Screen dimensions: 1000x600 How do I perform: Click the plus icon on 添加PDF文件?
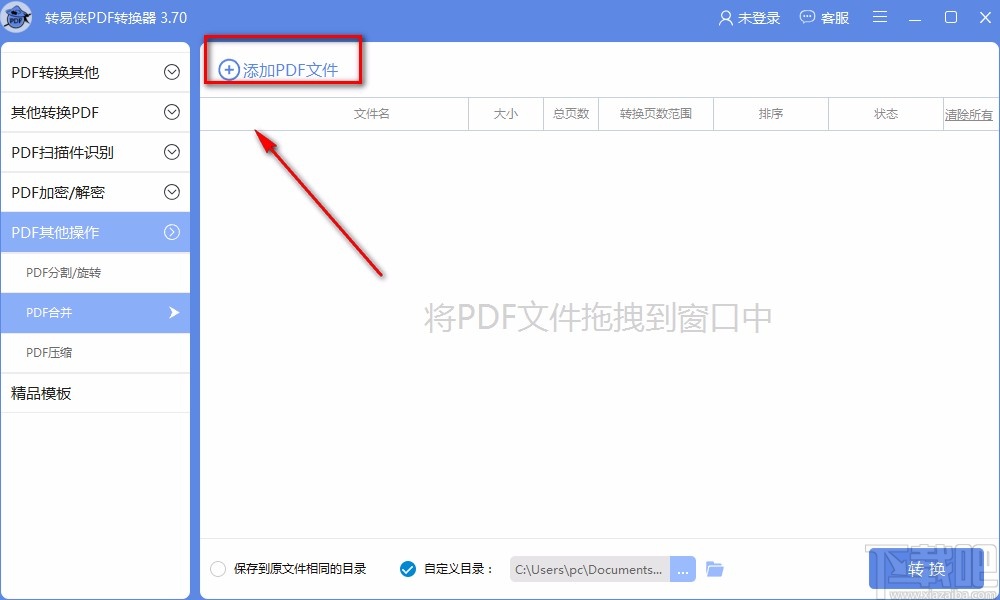(x=228, y=69)
